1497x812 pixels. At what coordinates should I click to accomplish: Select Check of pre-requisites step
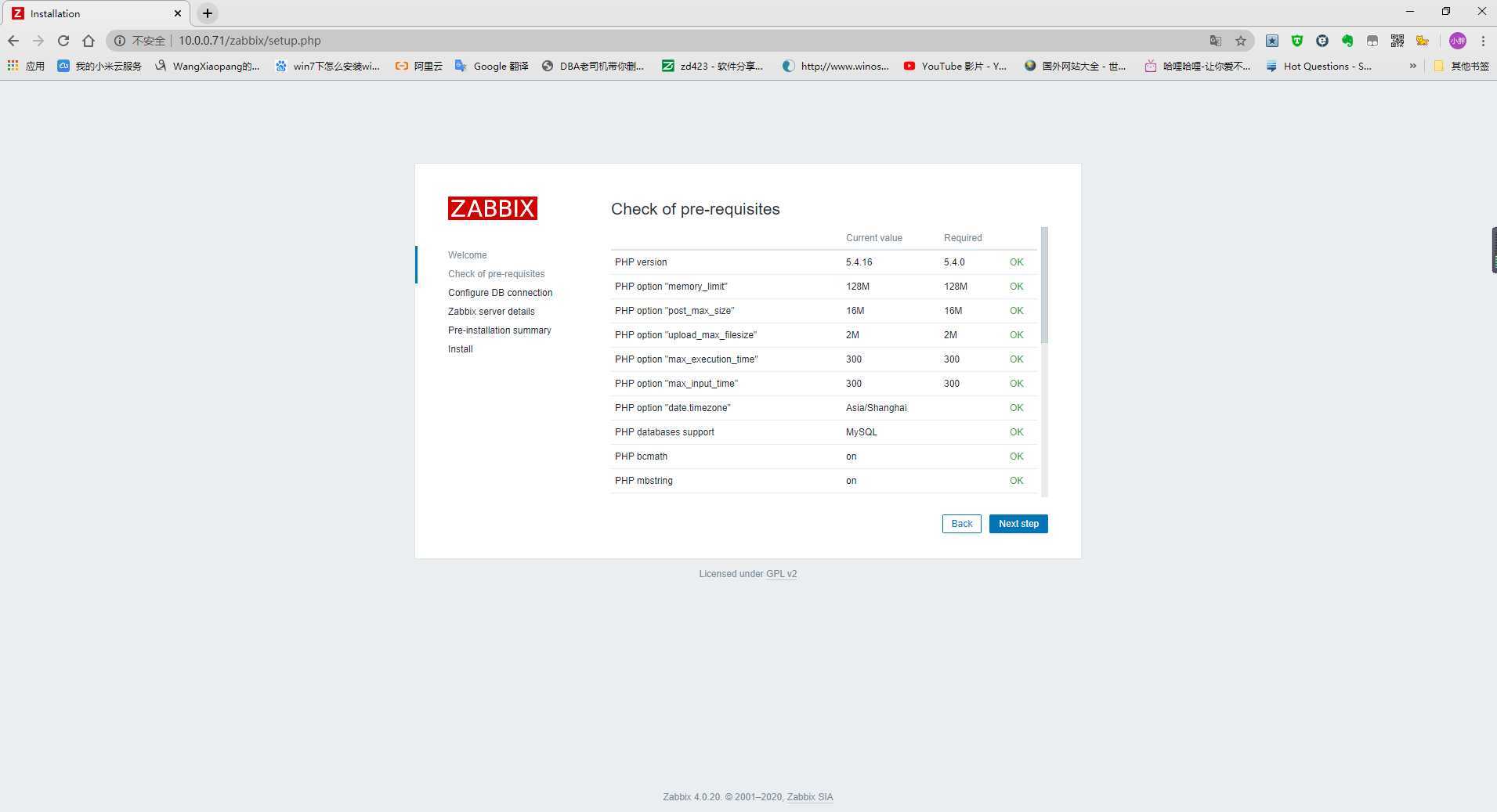point(496,274)
